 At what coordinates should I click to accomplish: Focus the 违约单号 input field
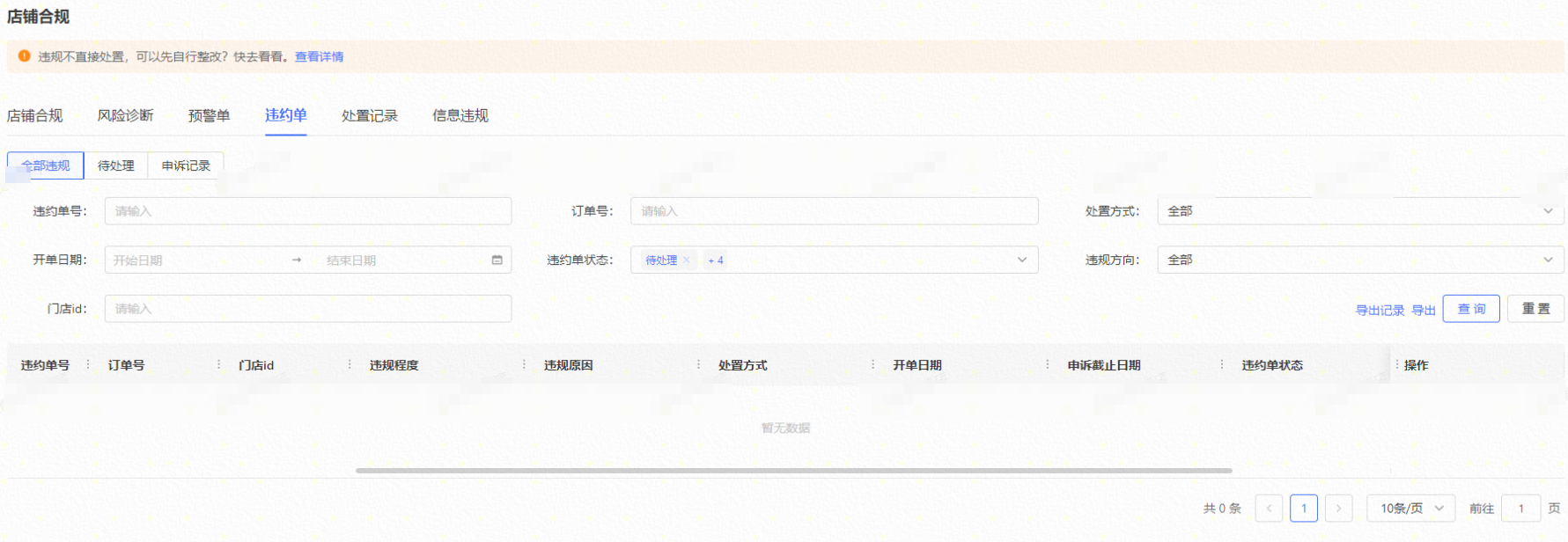pos(307,211)
